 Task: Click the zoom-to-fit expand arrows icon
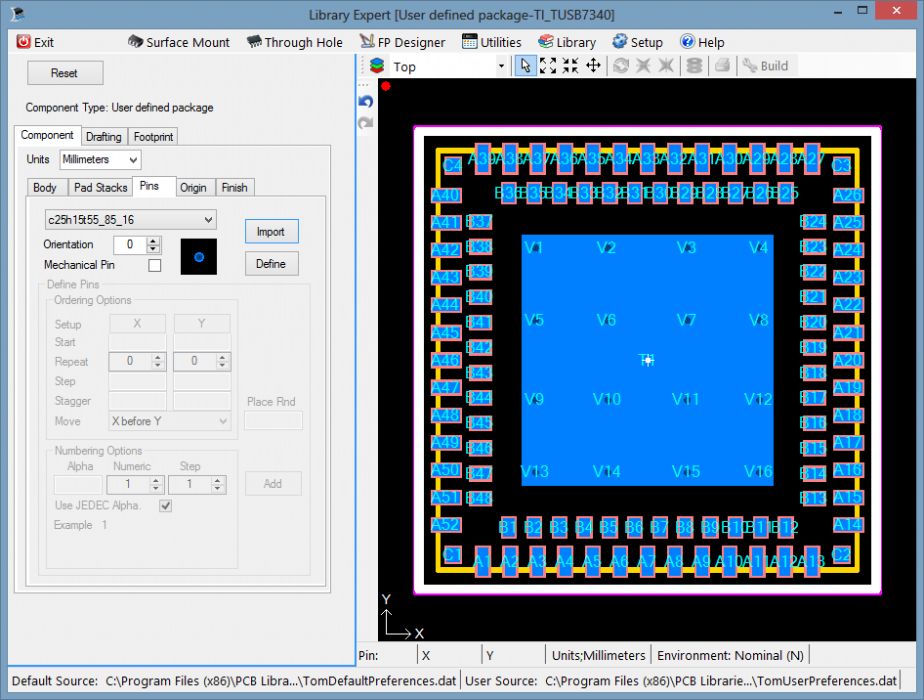point(548,66)
